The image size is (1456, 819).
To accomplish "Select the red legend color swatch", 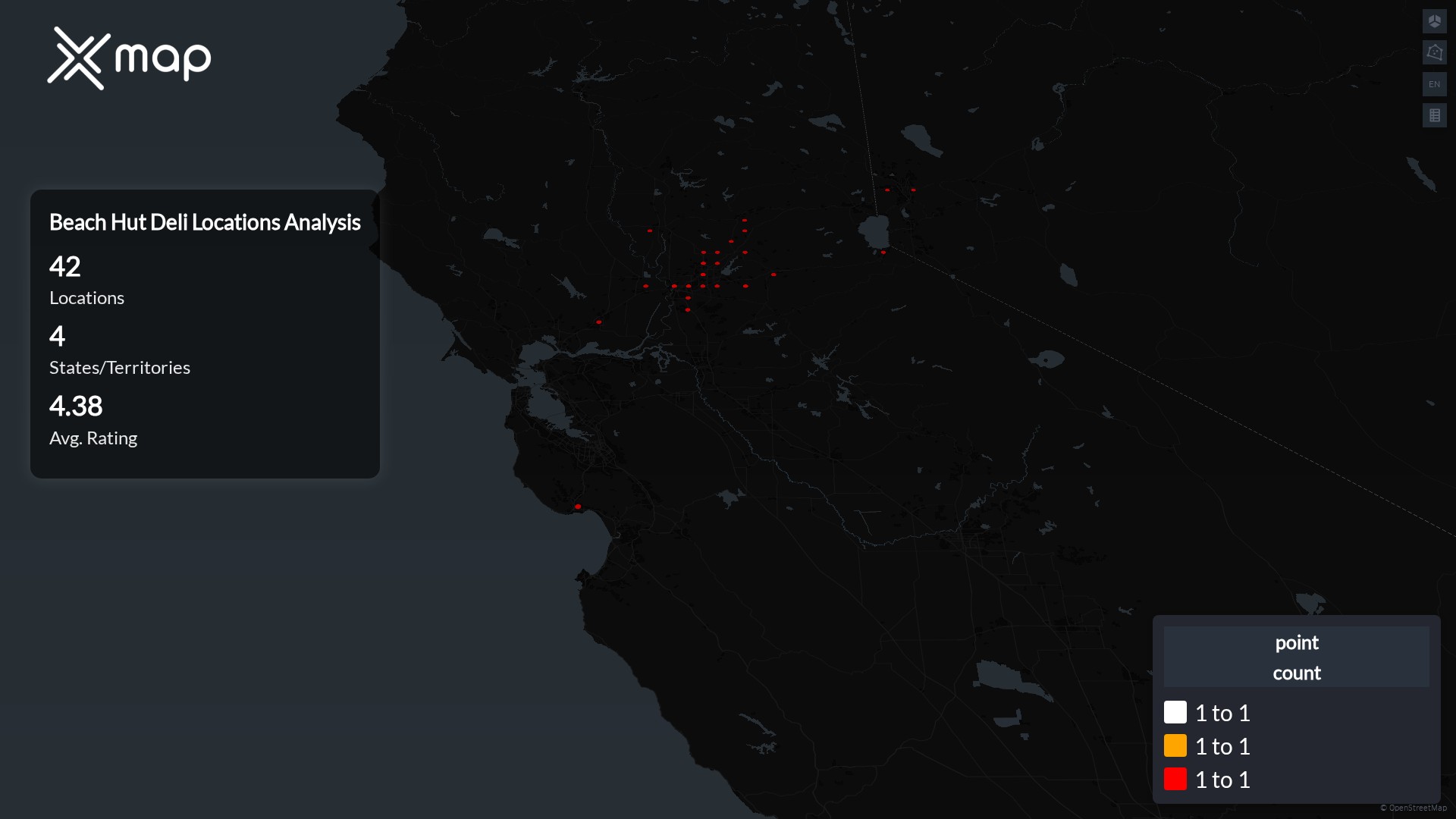I will pos(1175,779).
